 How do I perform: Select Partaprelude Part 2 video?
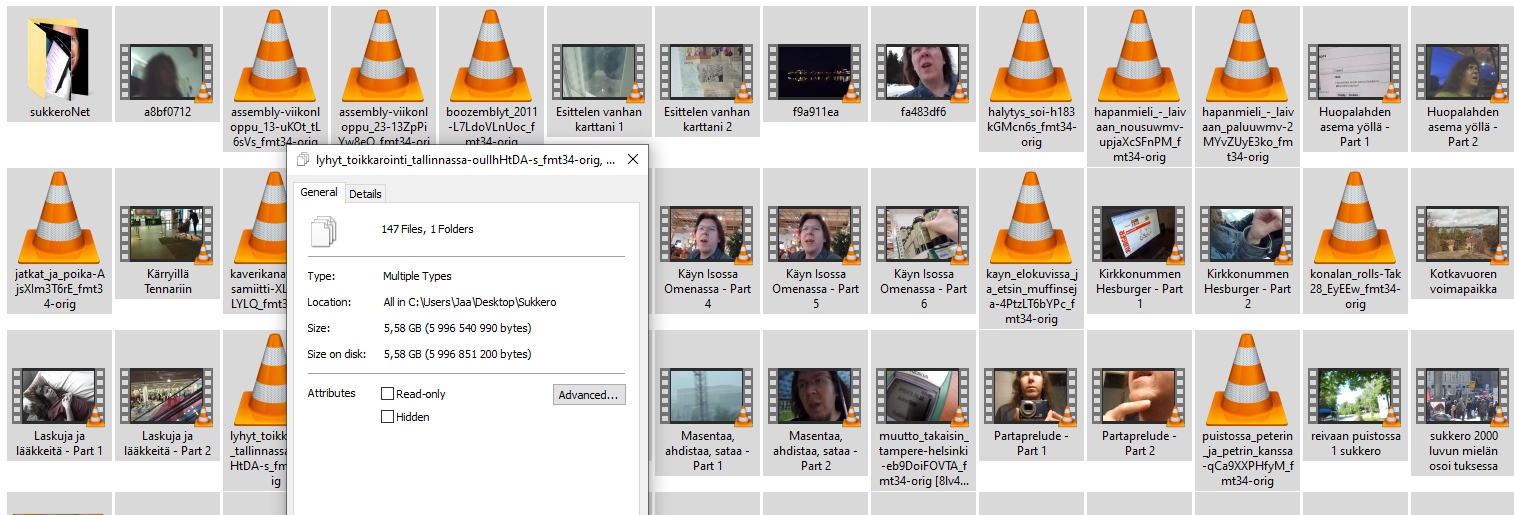[1139, 397]
